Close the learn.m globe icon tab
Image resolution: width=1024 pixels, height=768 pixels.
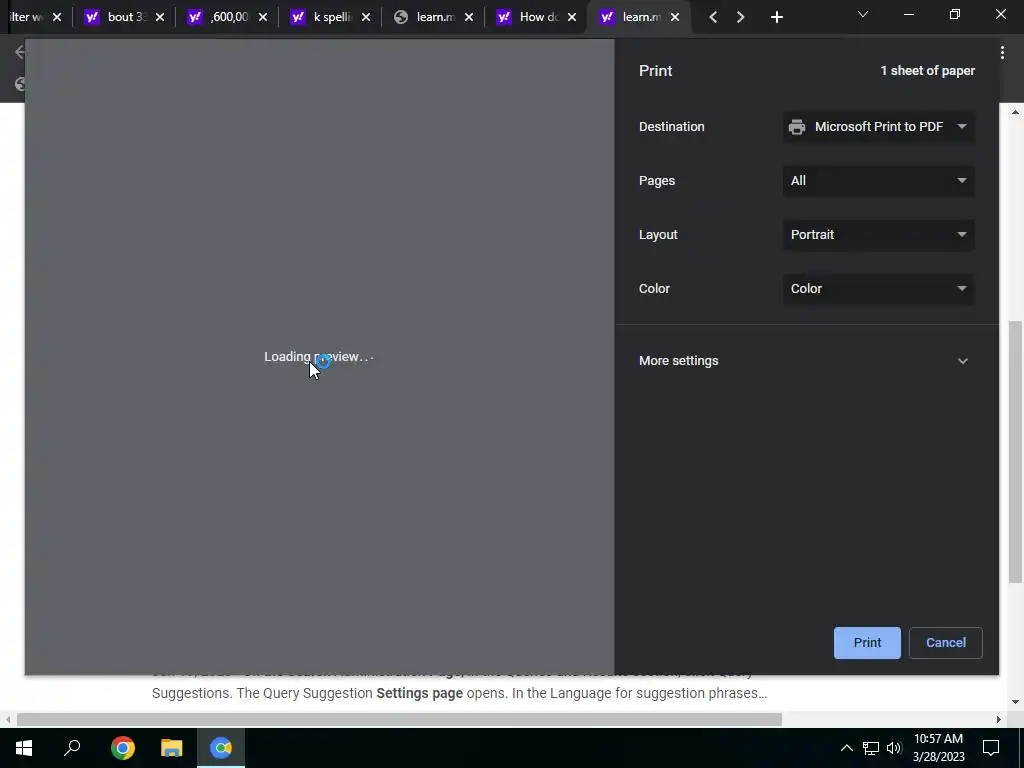click(x=469, y=18)
